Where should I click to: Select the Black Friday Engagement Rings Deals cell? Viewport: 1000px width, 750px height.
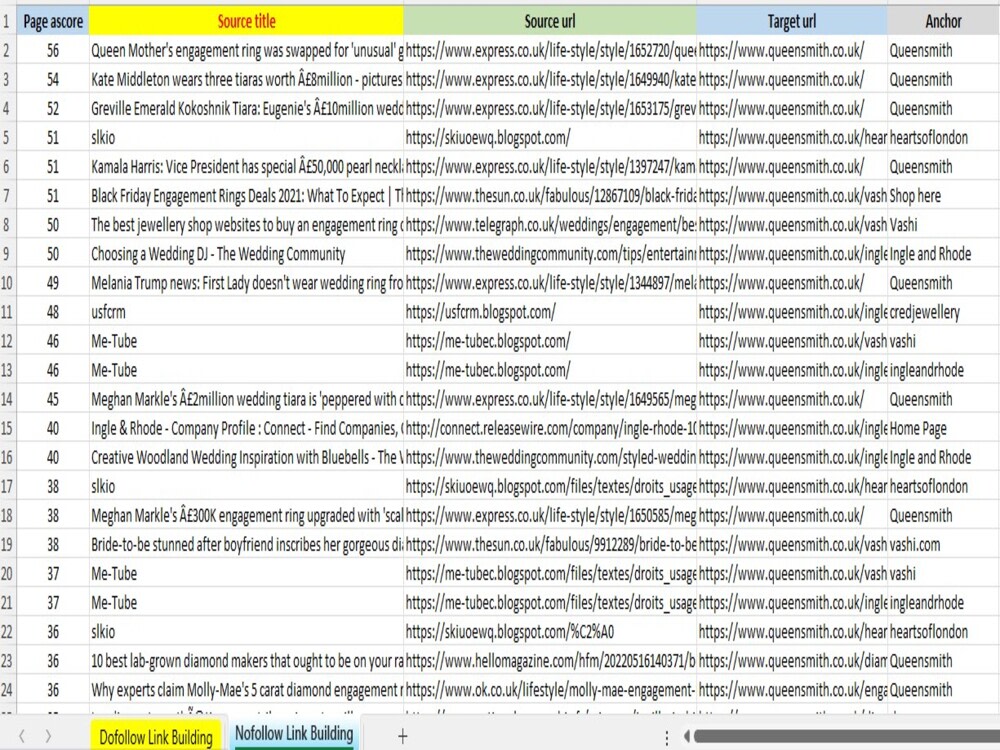pyautogui.click(x=246, y=196)
